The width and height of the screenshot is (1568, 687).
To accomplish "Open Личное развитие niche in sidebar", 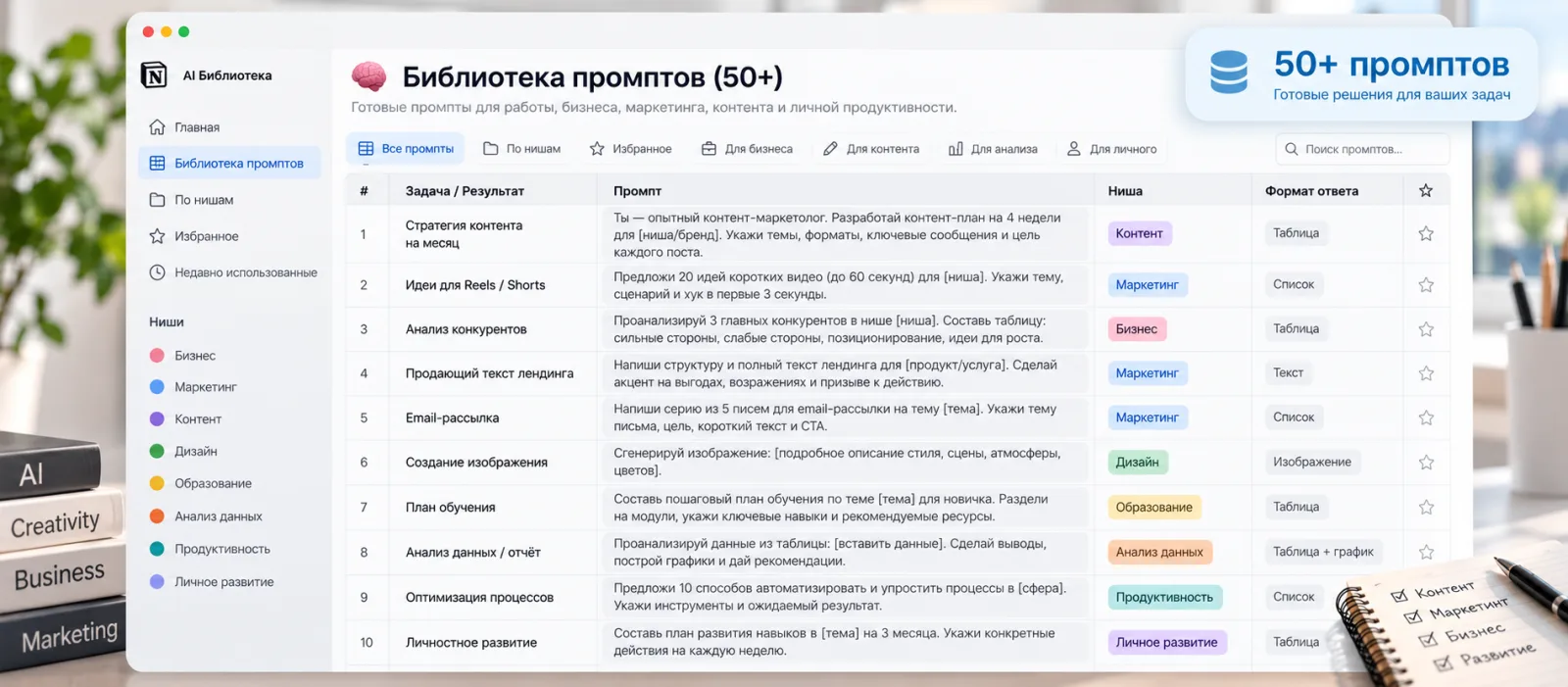I will tap(224, 582).
